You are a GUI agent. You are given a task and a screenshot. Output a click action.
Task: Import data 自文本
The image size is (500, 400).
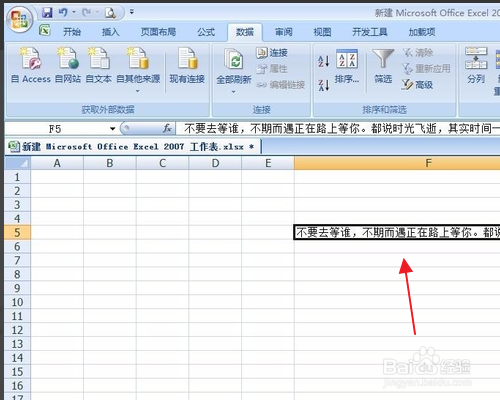click(x=98, y=65)
